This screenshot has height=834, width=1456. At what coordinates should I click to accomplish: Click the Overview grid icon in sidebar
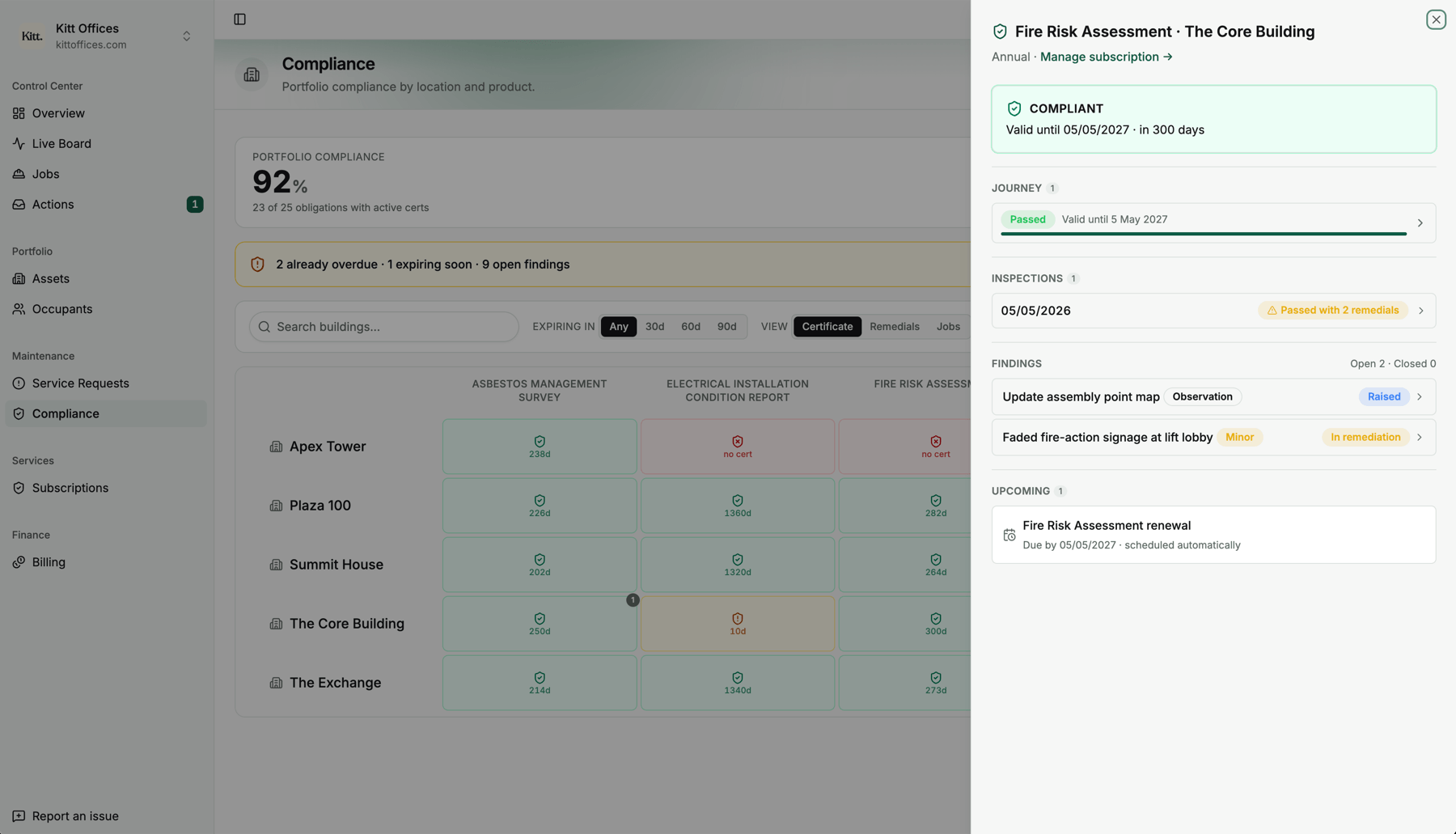point(19,113)
